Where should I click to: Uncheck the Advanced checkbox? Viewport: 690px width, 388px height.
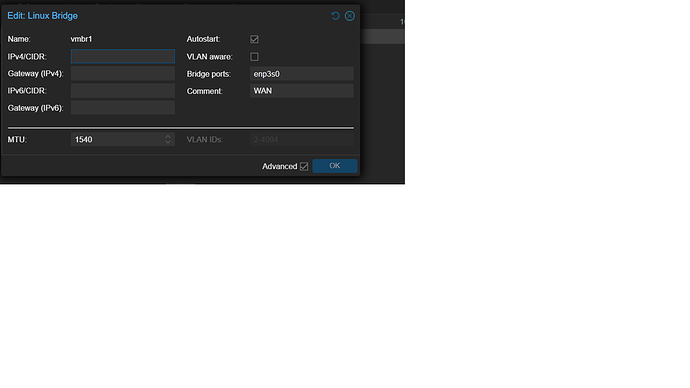pos(304,166)
